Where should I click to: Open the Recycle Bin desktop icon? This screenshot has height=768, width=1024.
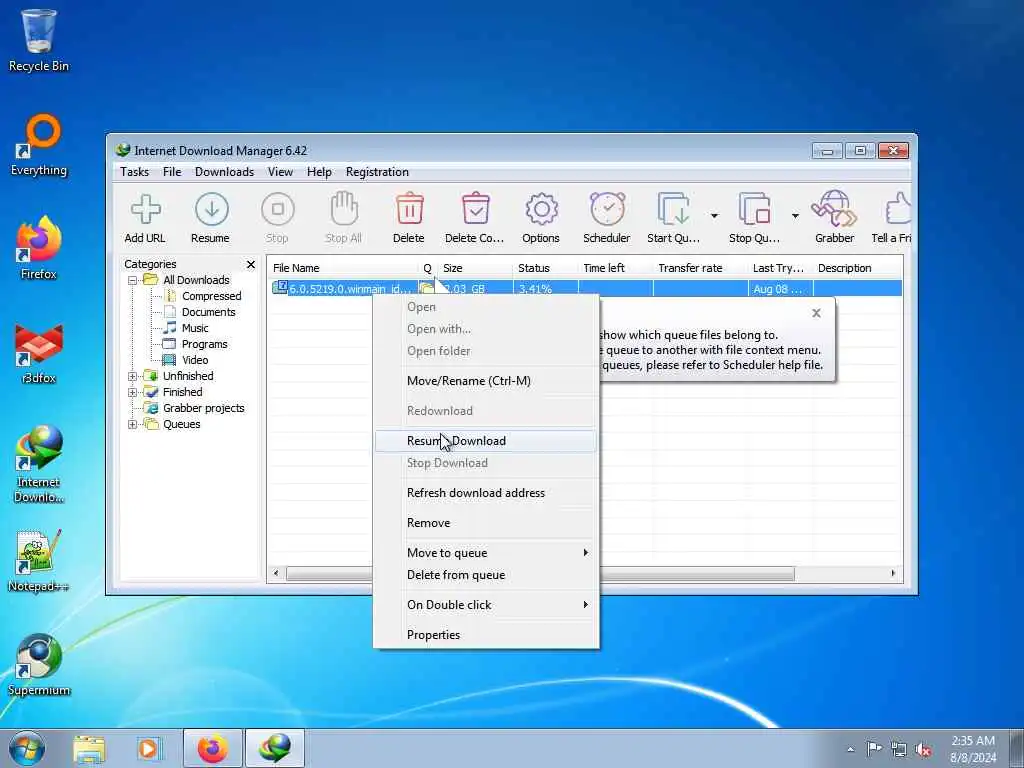point(39,31)
